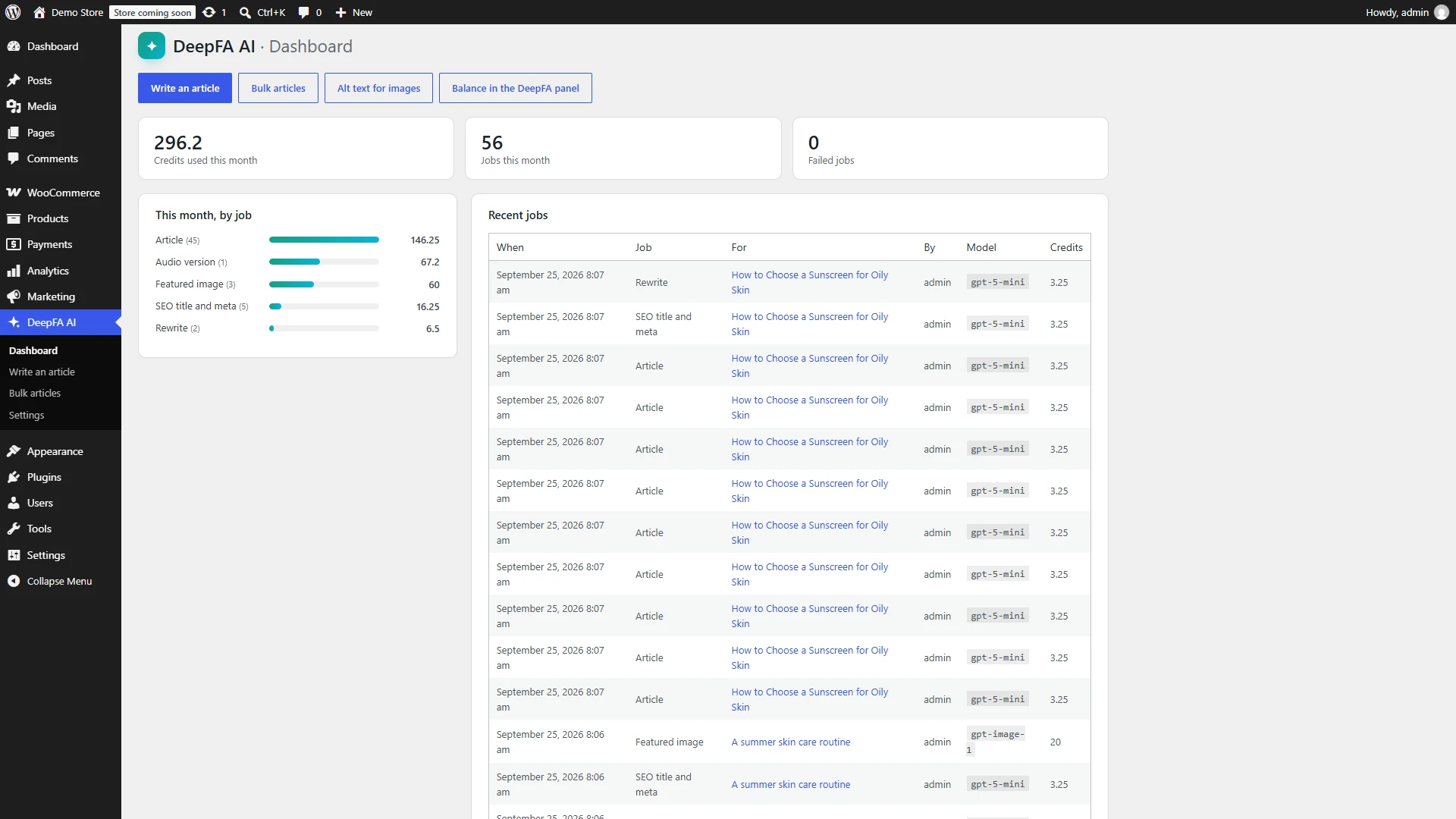Click the Bulk articles button
Viewport: 1456px width, 819px height.
click(278, 88)
